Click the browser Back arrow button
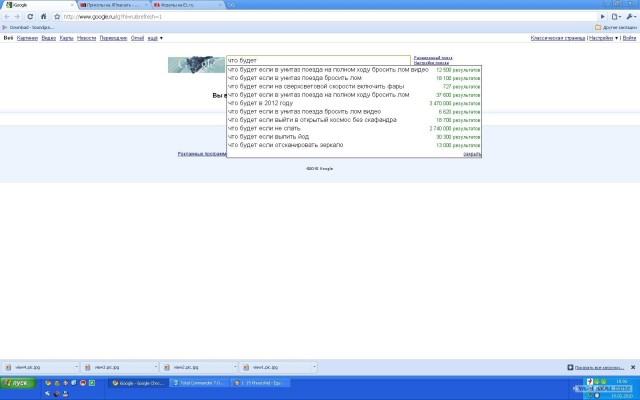Image resolution: width=640 pixels, height=400 pixels. pos(7,17)
